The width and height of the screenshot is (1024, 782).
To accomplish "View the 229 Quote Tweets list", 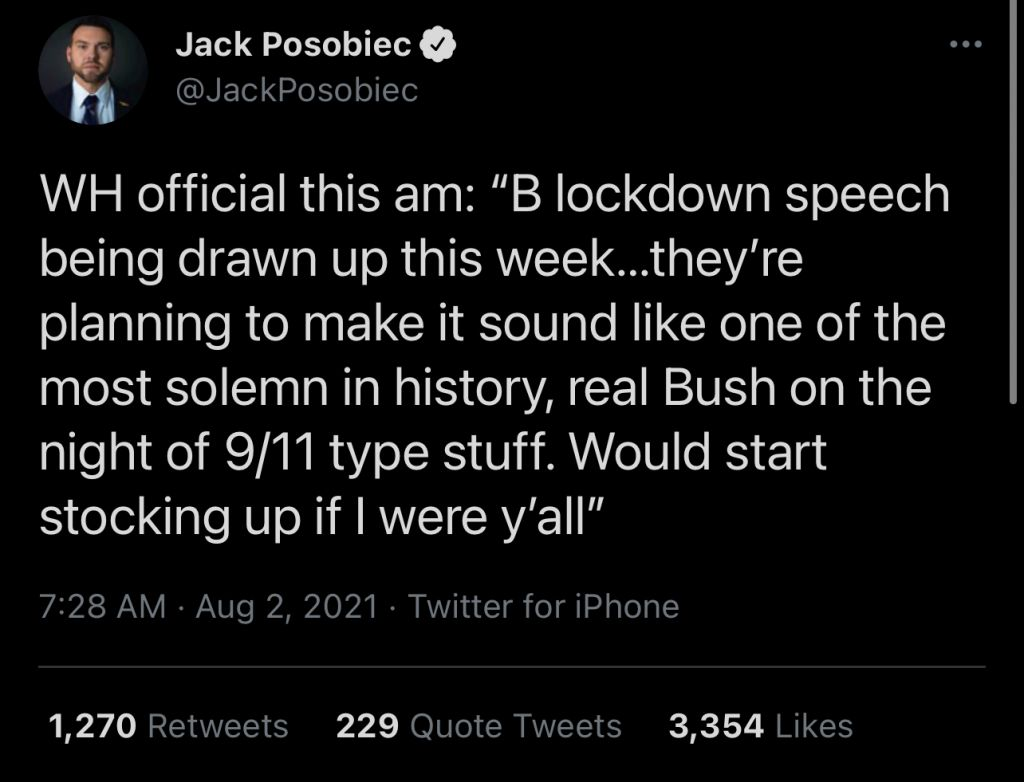I will click(479, 726).
